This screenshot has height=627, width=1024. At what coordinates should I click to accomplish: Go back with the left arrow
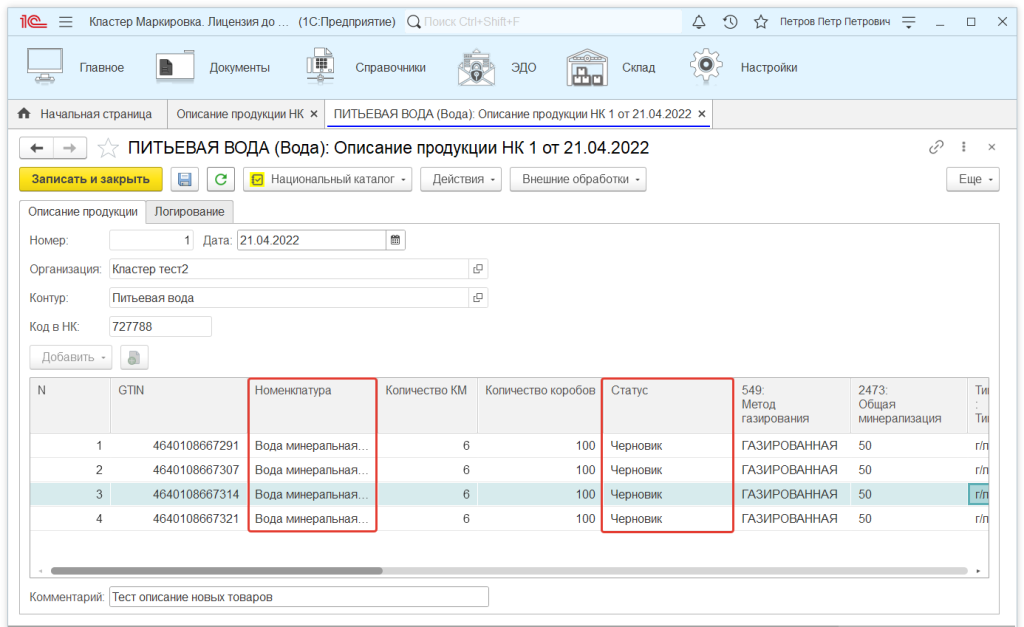point(37,148)
